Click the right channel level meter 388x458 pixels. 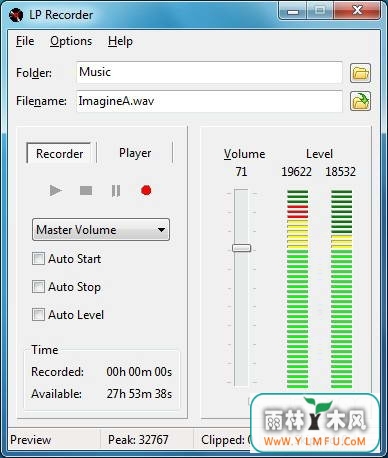tap(341, 289)
